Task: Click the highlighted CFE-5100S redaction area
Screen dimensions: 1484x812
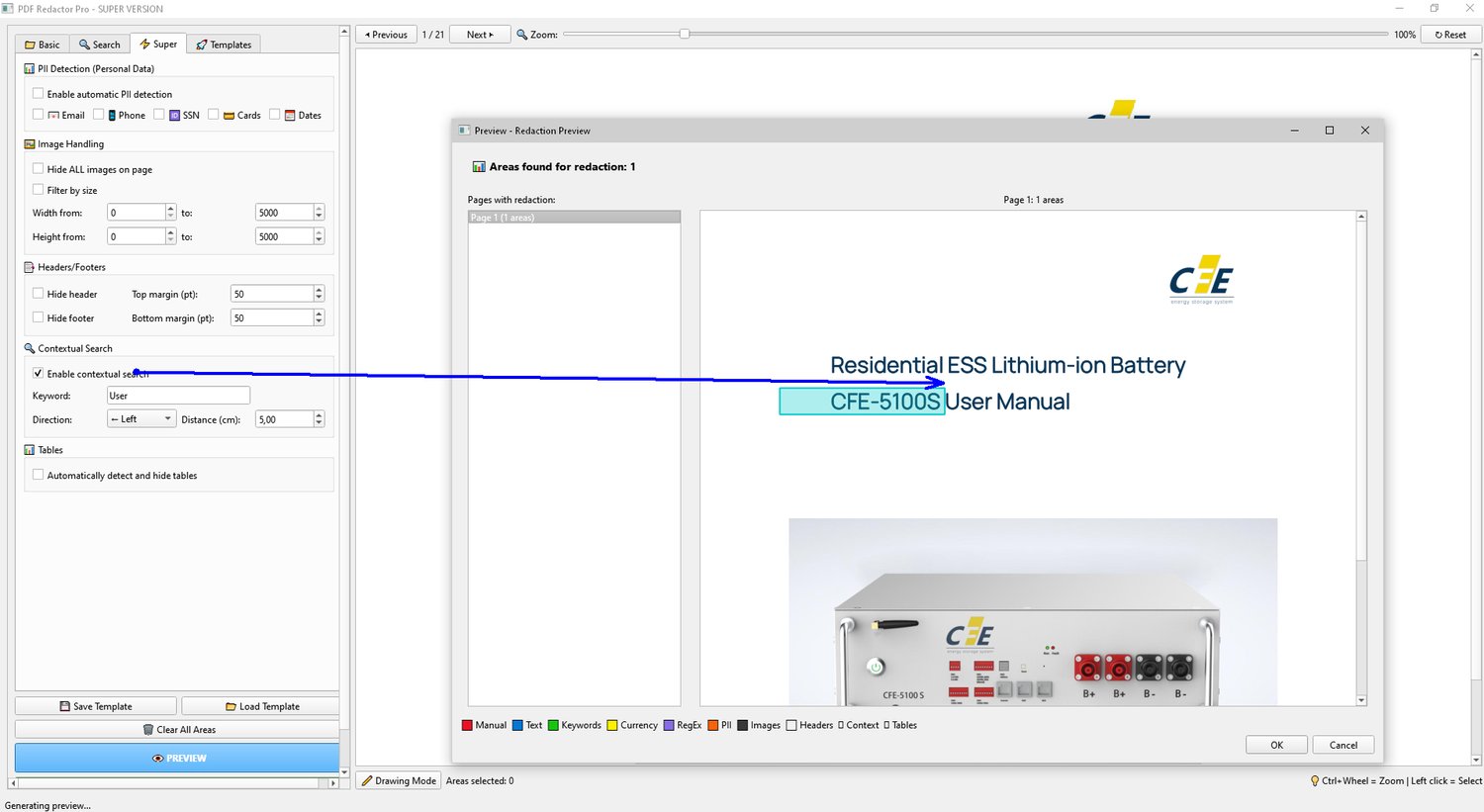Action: point(862,402)
